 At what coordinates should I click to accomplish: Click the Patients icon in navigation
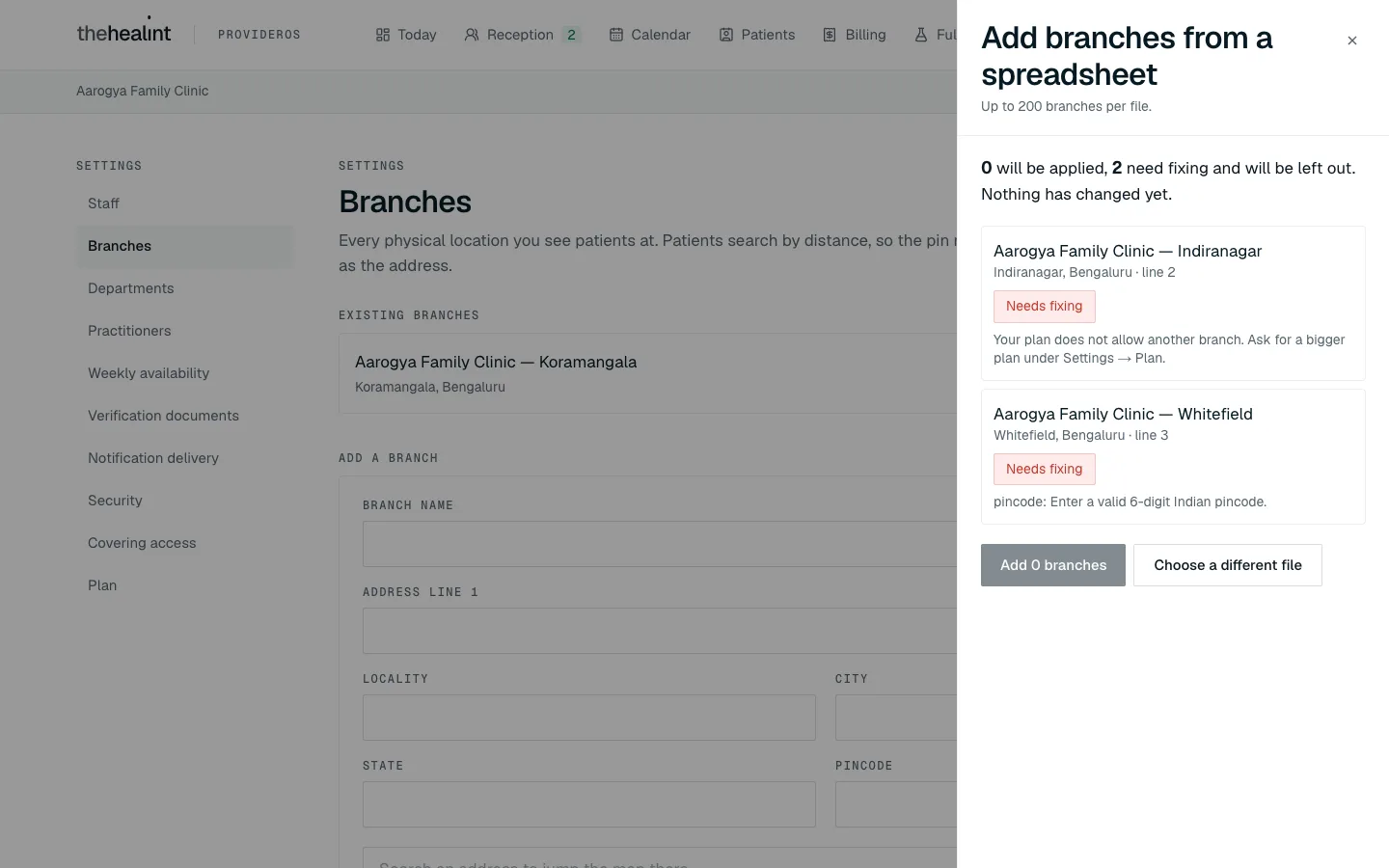726,35
